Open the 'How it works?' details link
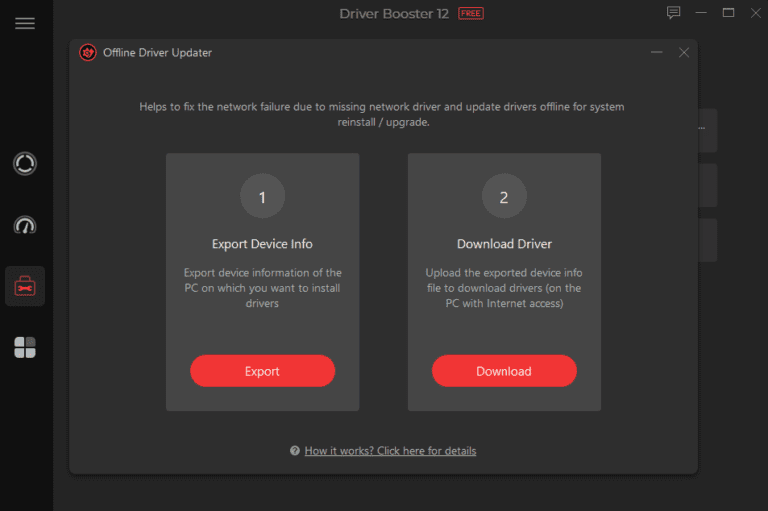Screen dimensions: 768x511 390,451
